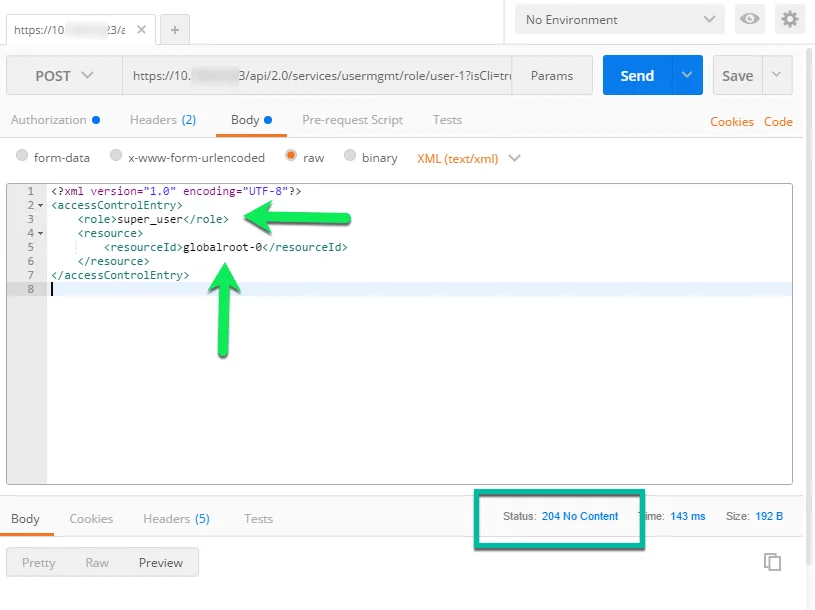Click the blue Send button
815x610 pixels.
coord(637,76)
